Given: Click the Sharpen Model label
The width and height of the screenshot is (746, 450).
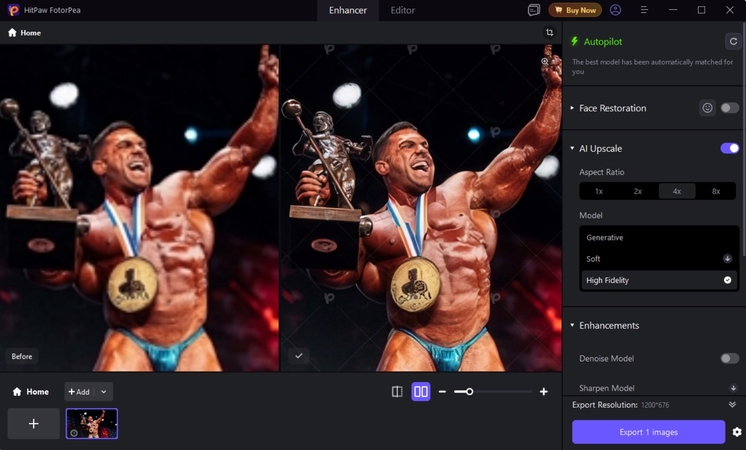Looking at the screenshot, I should [x=607, y=388].
